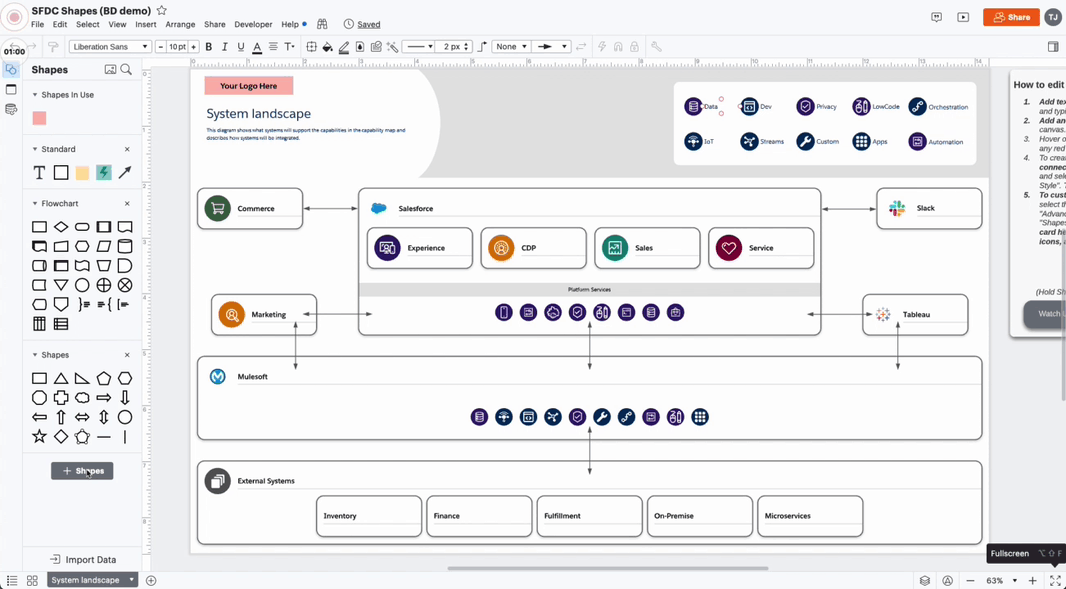Open the end arrow style dropdown
Screen dimensions: 1066x589
point(551,47)
